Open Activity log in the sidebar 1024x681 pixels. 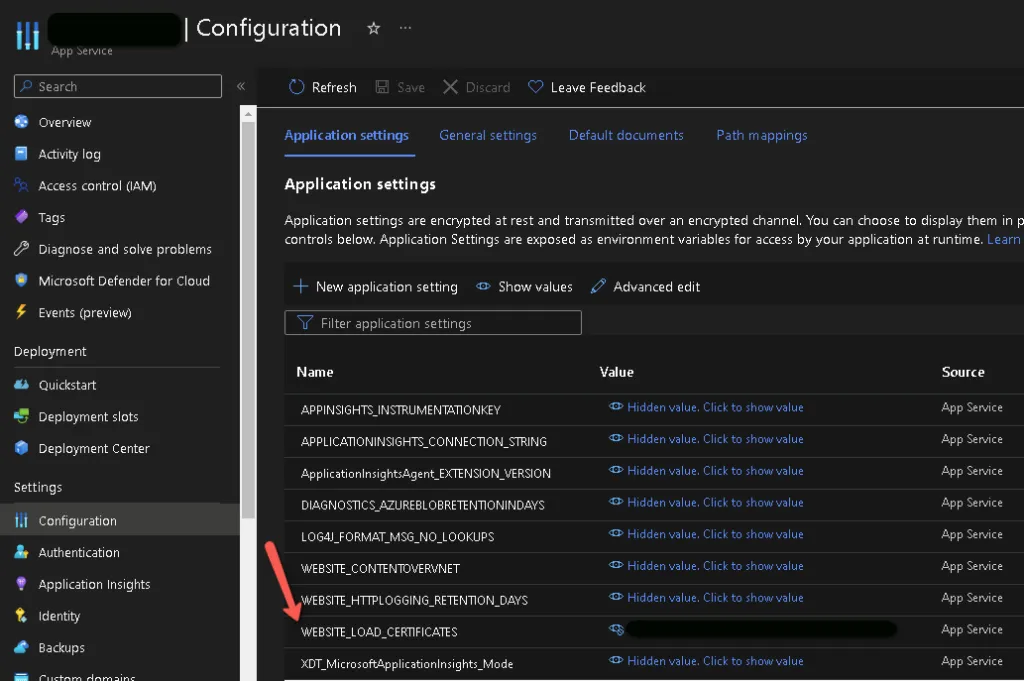tap(69, 154)
